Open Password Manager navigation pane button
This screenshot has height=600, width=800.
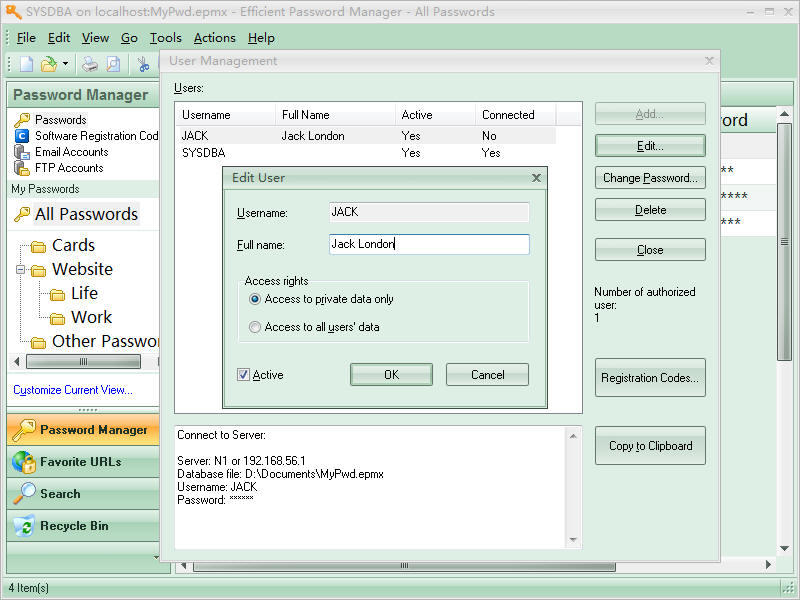[x=83, y=430]
